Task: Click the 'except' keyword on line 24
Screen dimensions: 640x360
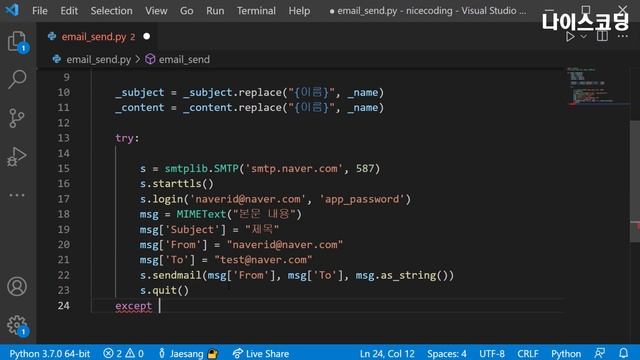Action: click(x=133, y=306)
